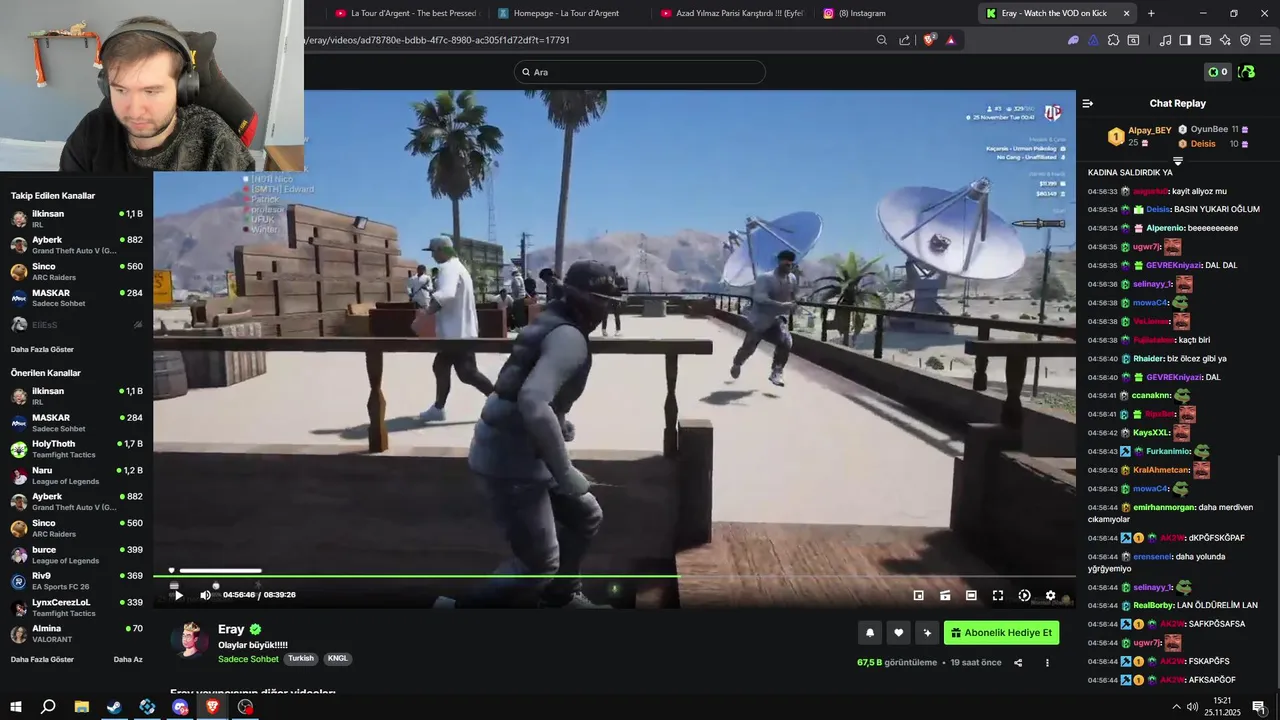This screenshot has height=720, width=1280.
Task: Click the notification bell for Eray
Action: tap(870, 632)
